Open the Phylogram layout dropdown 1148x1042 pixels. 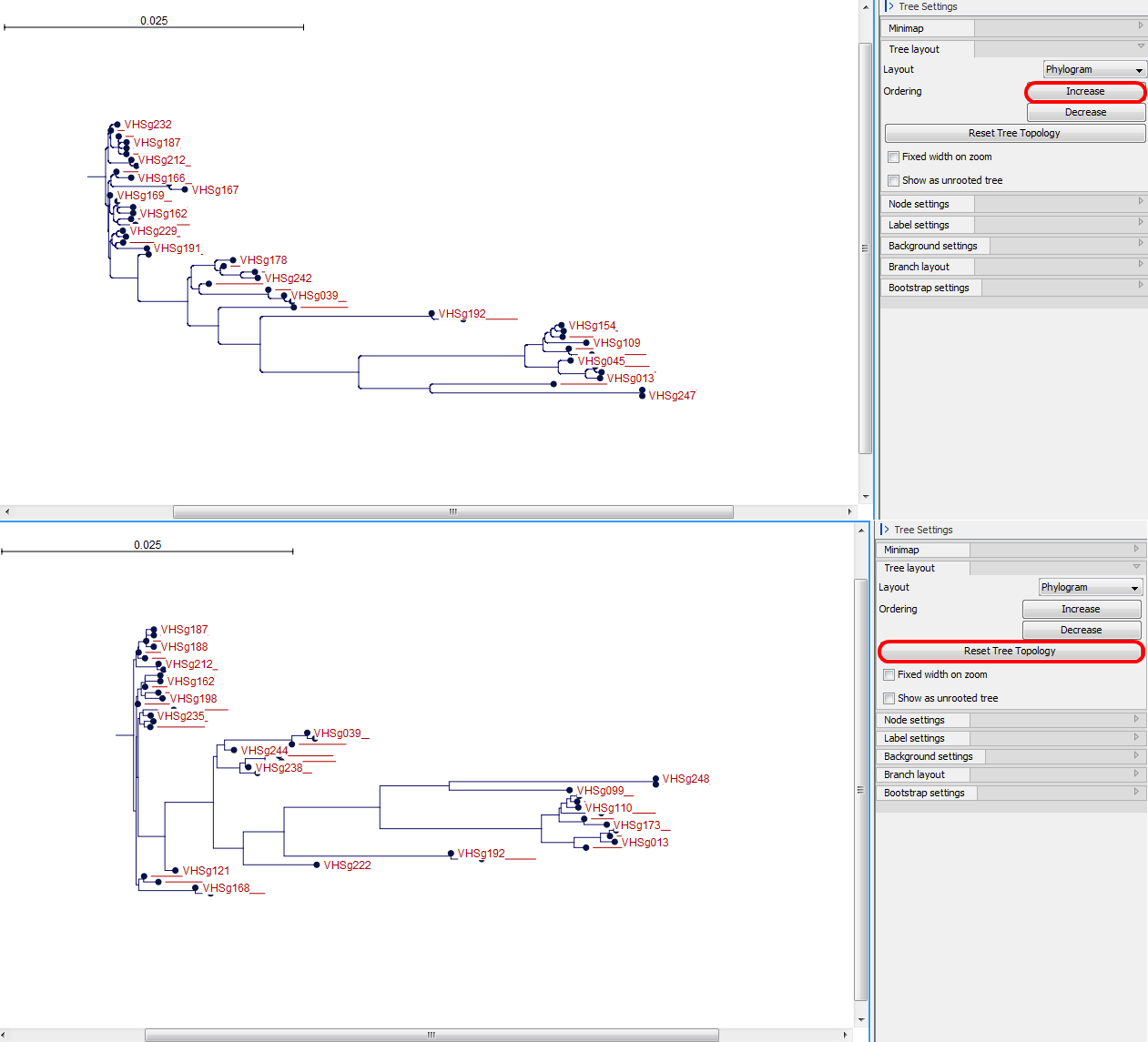1093,68
